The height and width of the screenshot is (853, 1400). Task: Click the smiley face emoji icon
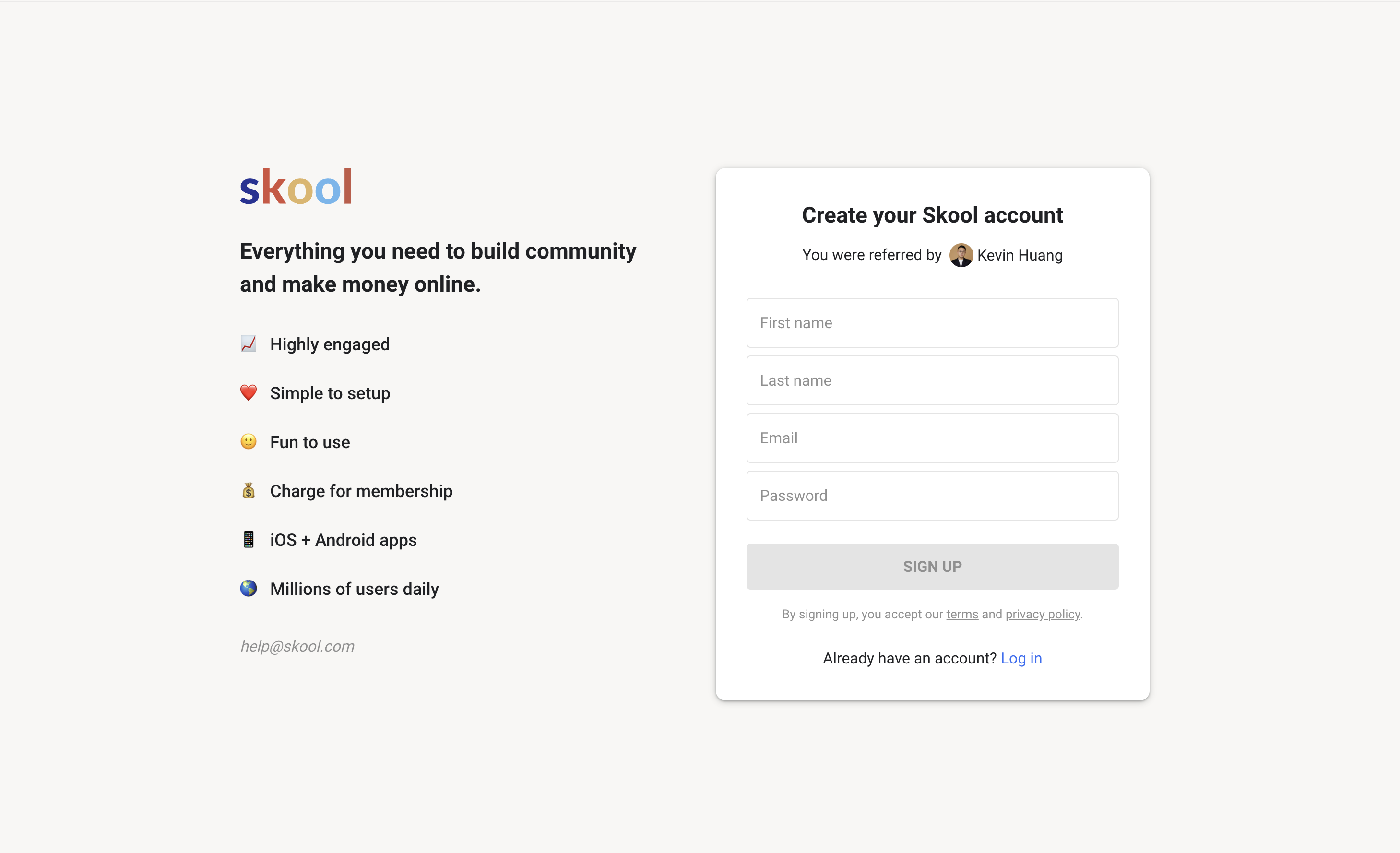click(249, 441)
